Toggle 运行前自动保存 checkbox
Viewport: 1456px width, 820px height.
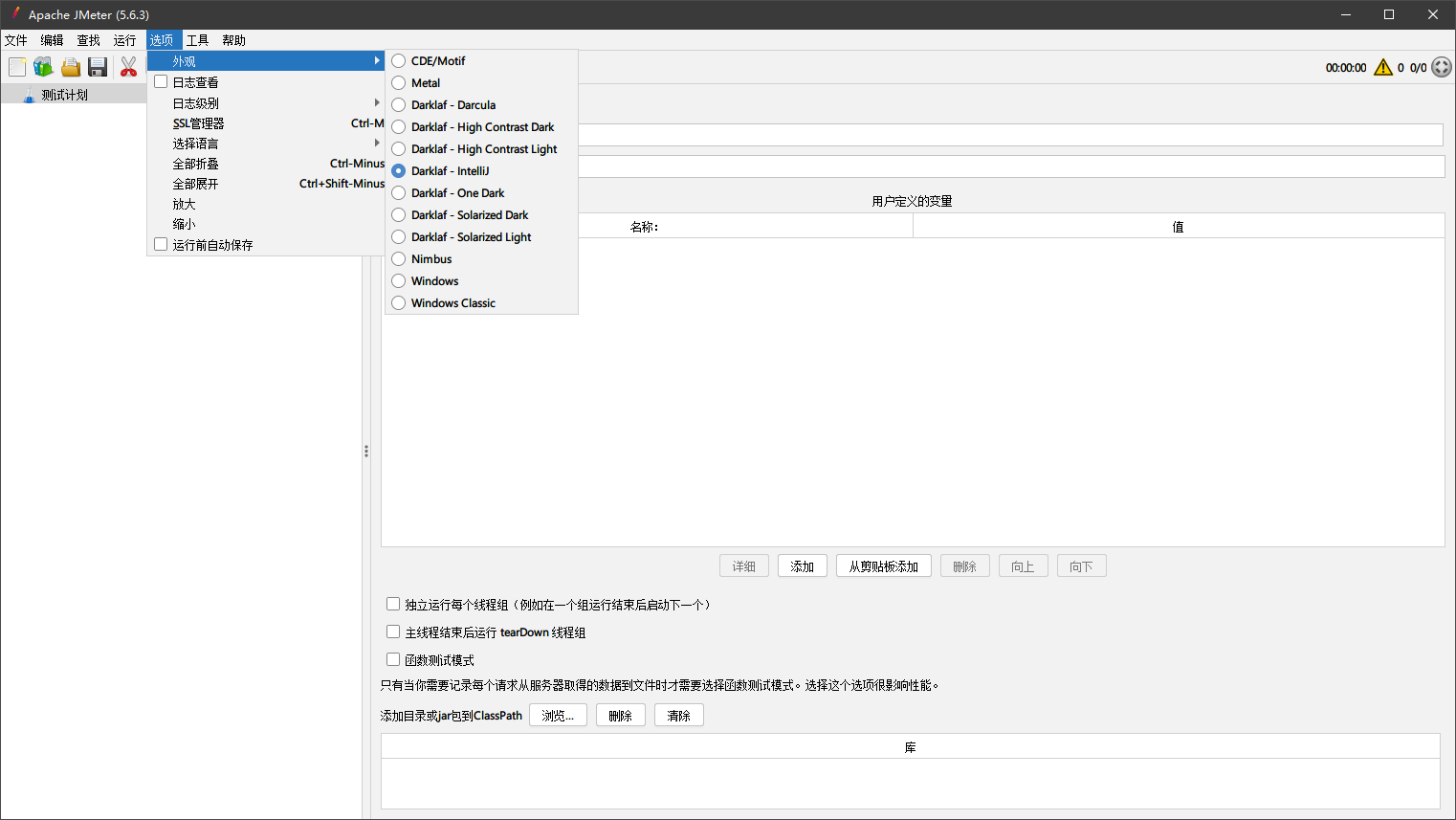pyautogui.click(x=161, y=245)
